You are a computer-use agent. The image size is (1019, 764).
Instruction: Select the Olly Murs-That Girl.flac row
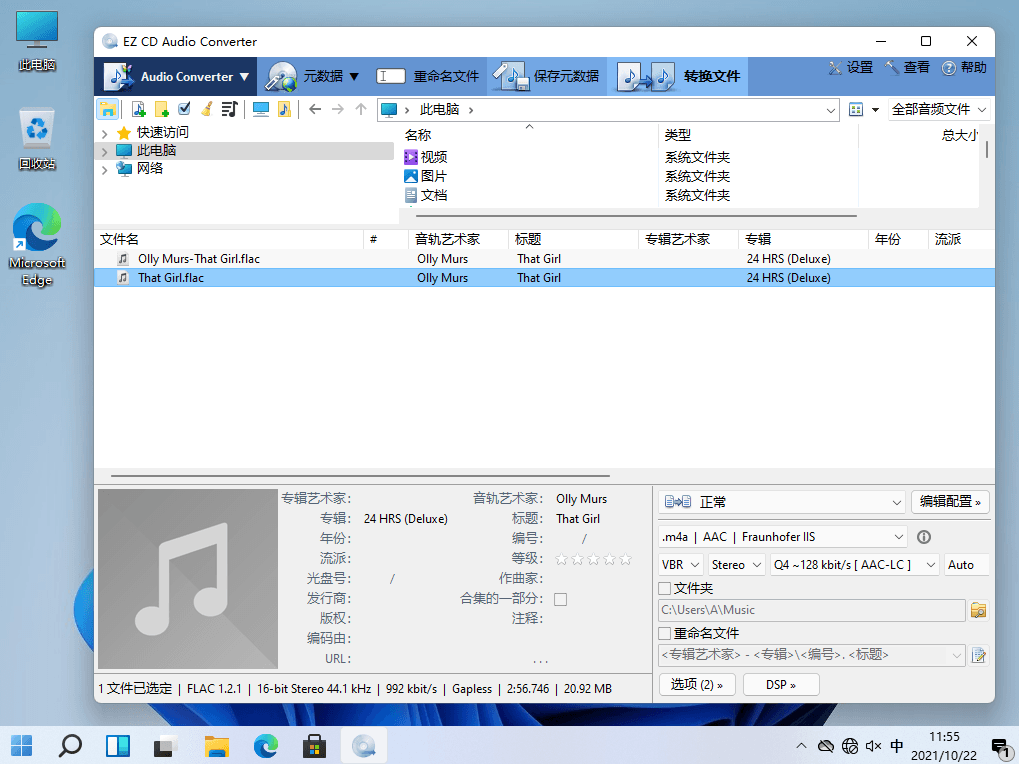[545, 259]
